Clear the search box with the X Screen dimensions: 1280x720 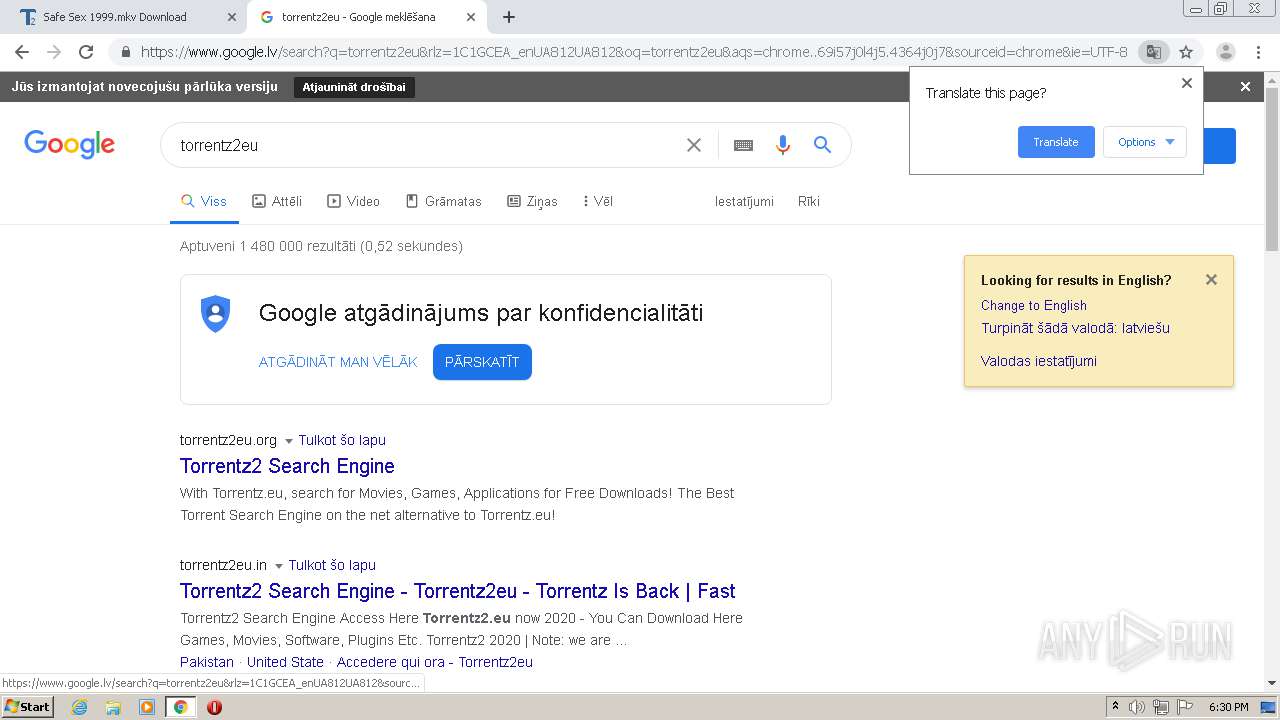coord(694,145)
